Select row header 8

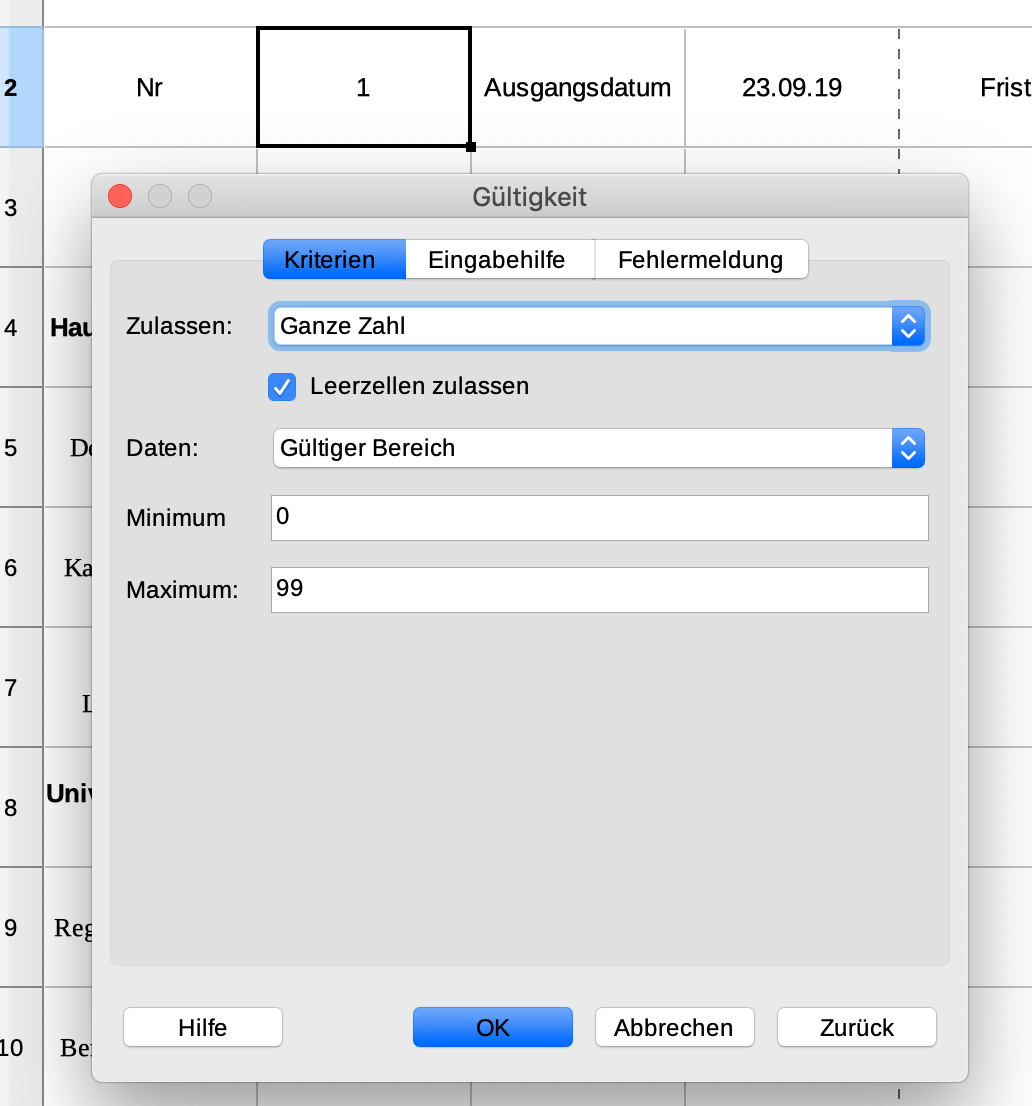click(x=21, y=807)
